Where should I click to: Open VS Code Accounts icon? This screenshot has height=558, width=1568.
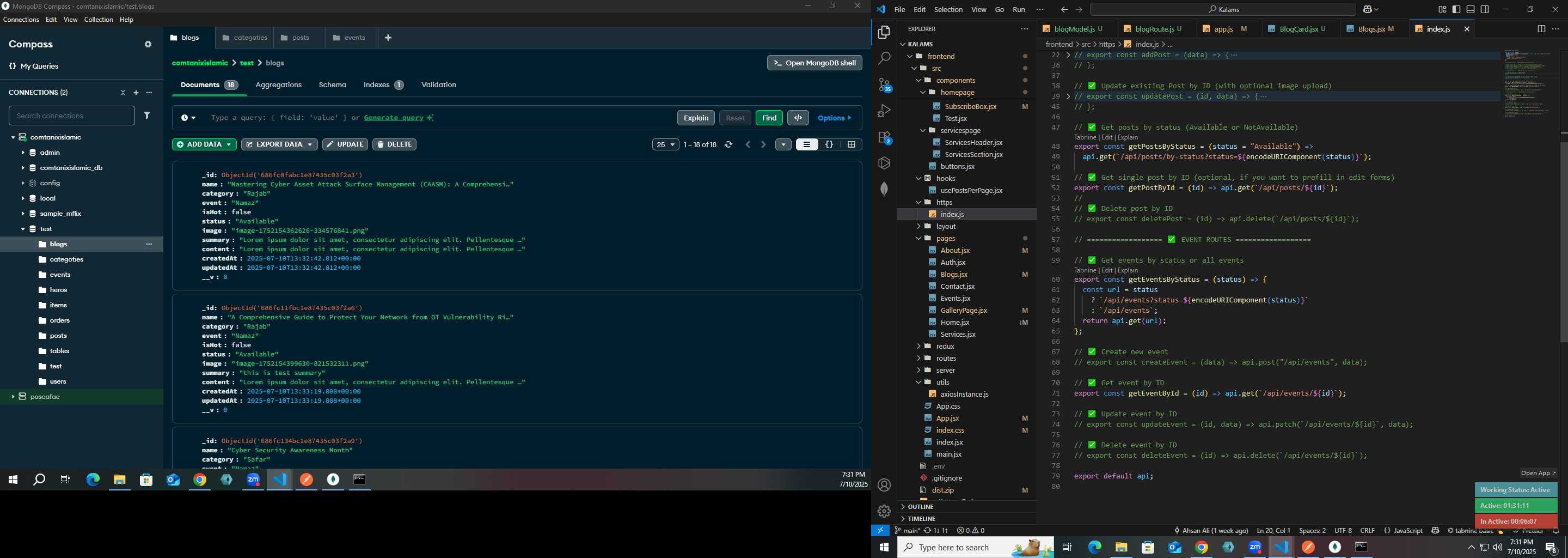pos(884,486)
